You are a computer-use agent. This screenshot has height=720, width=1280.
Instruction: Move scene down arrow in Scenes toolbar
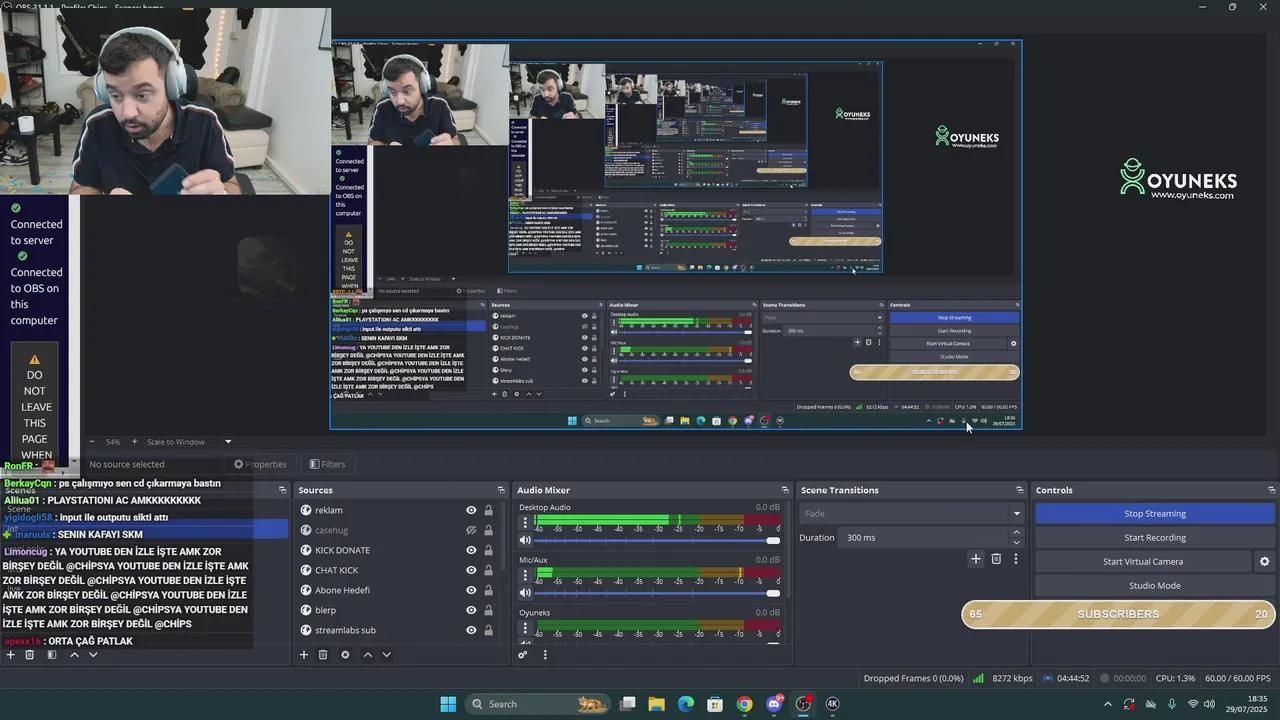(93, 655)
